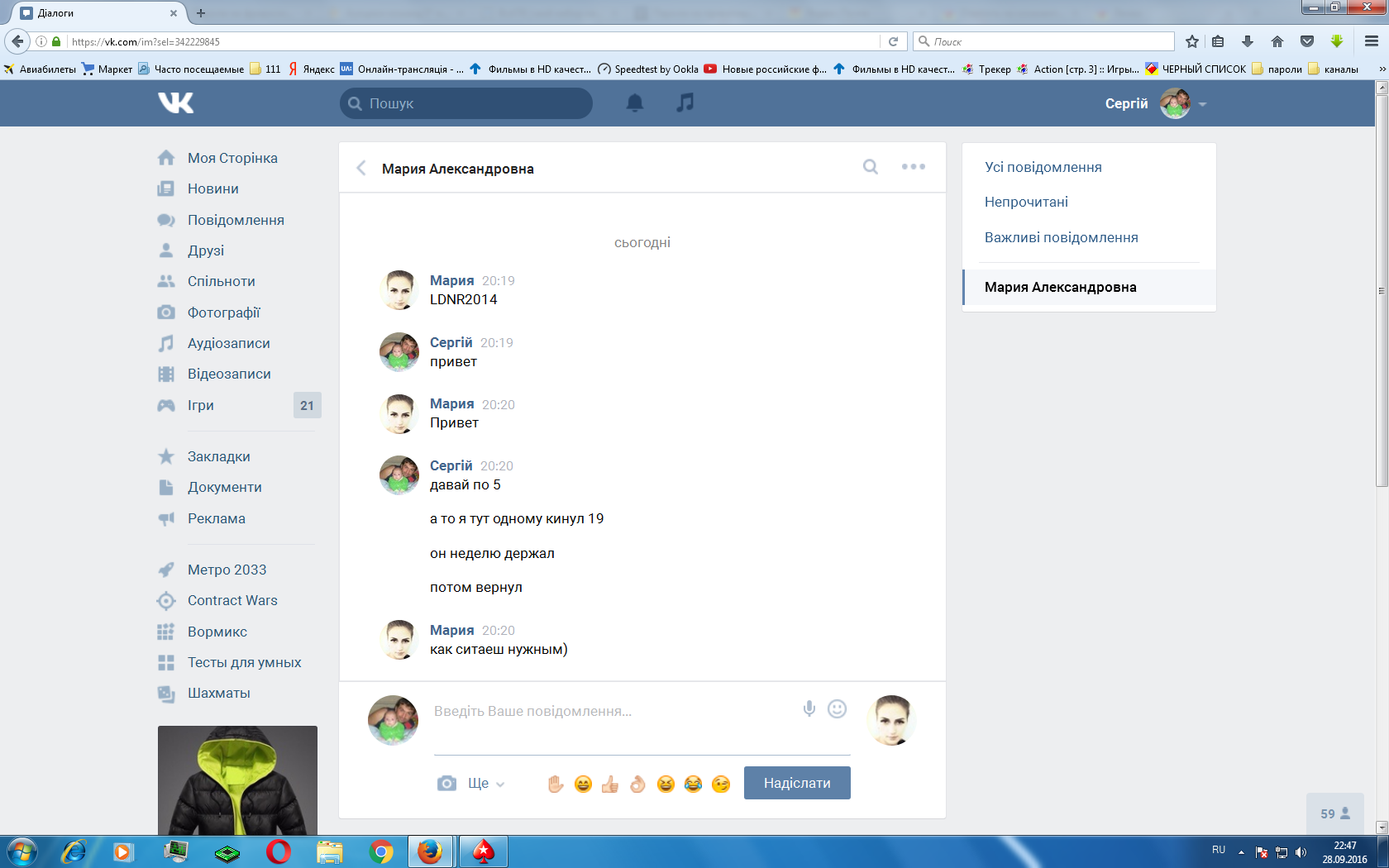Open Новини in sidebar
The image size is (1389, 868).
click(213, 188)
